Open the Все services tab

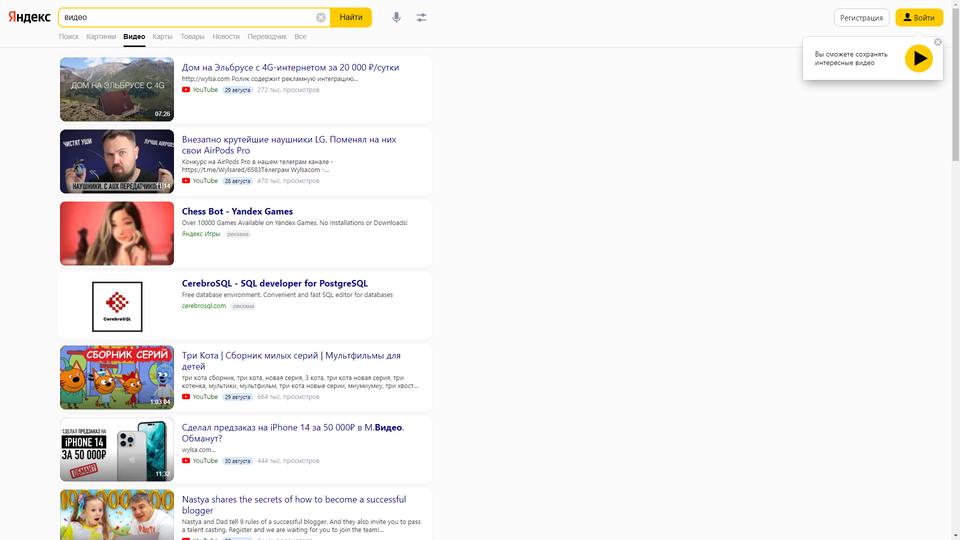(x=300, y=37)
